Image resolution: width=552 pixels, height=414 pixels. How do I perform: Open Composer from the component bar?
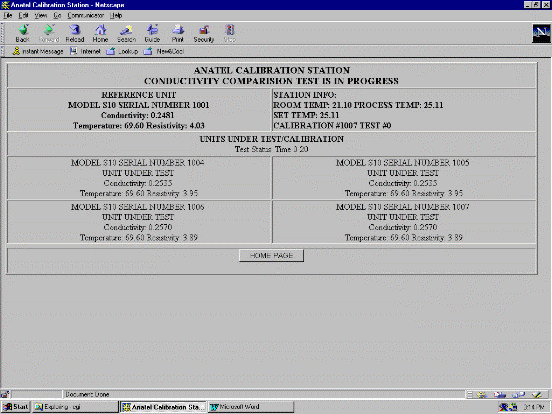tap(537, 395)
